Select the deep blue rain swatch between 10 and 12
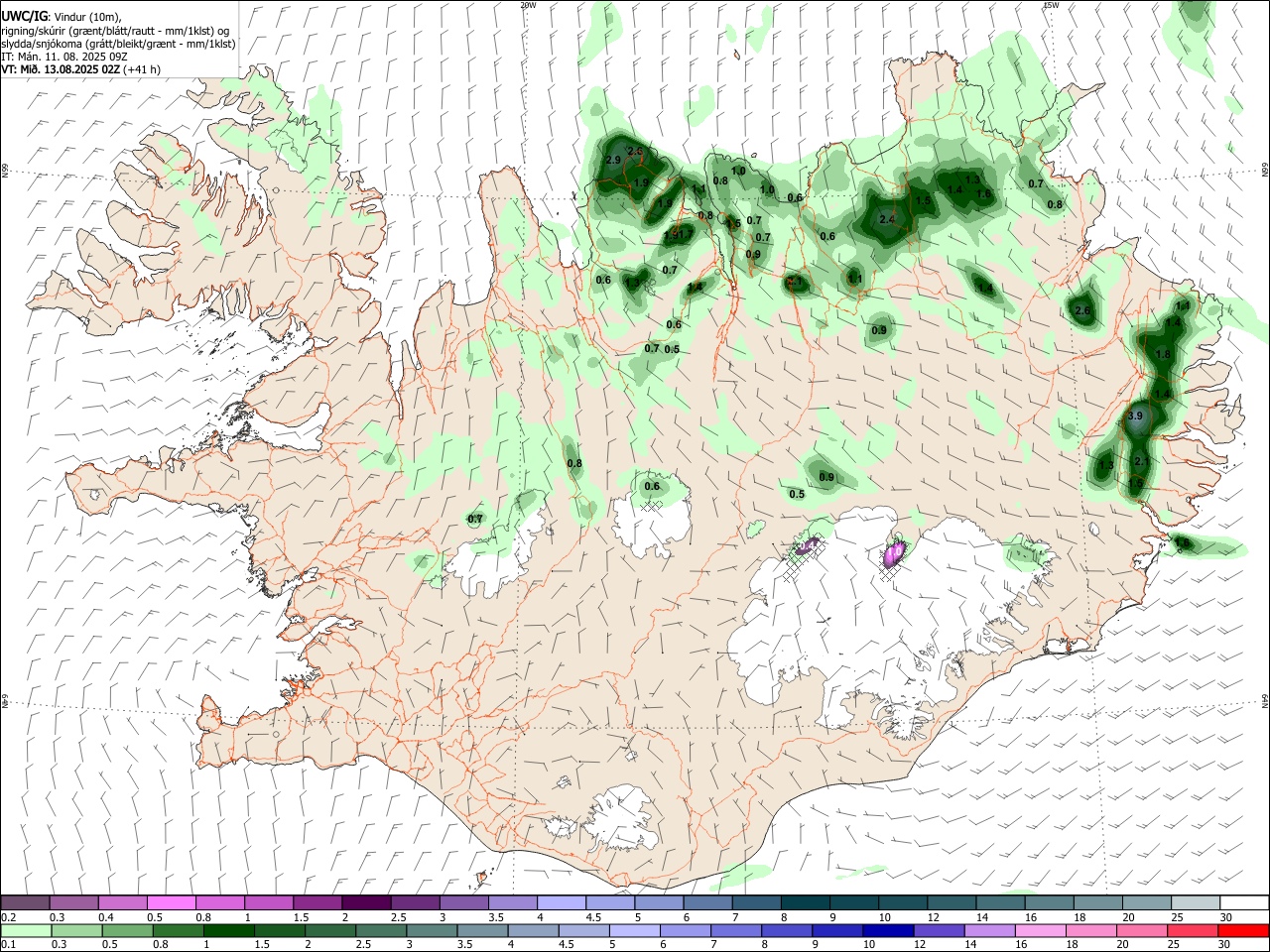This screenshot has height=952, width=1270. coord(886,930)
